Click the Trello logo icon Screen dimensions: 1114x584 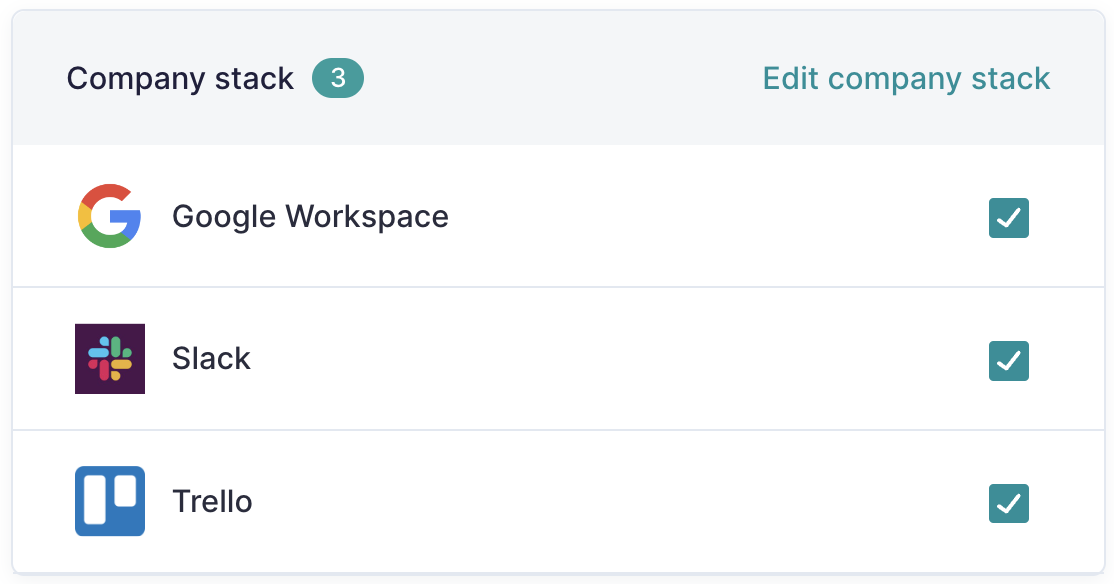(x=110, y=501)
